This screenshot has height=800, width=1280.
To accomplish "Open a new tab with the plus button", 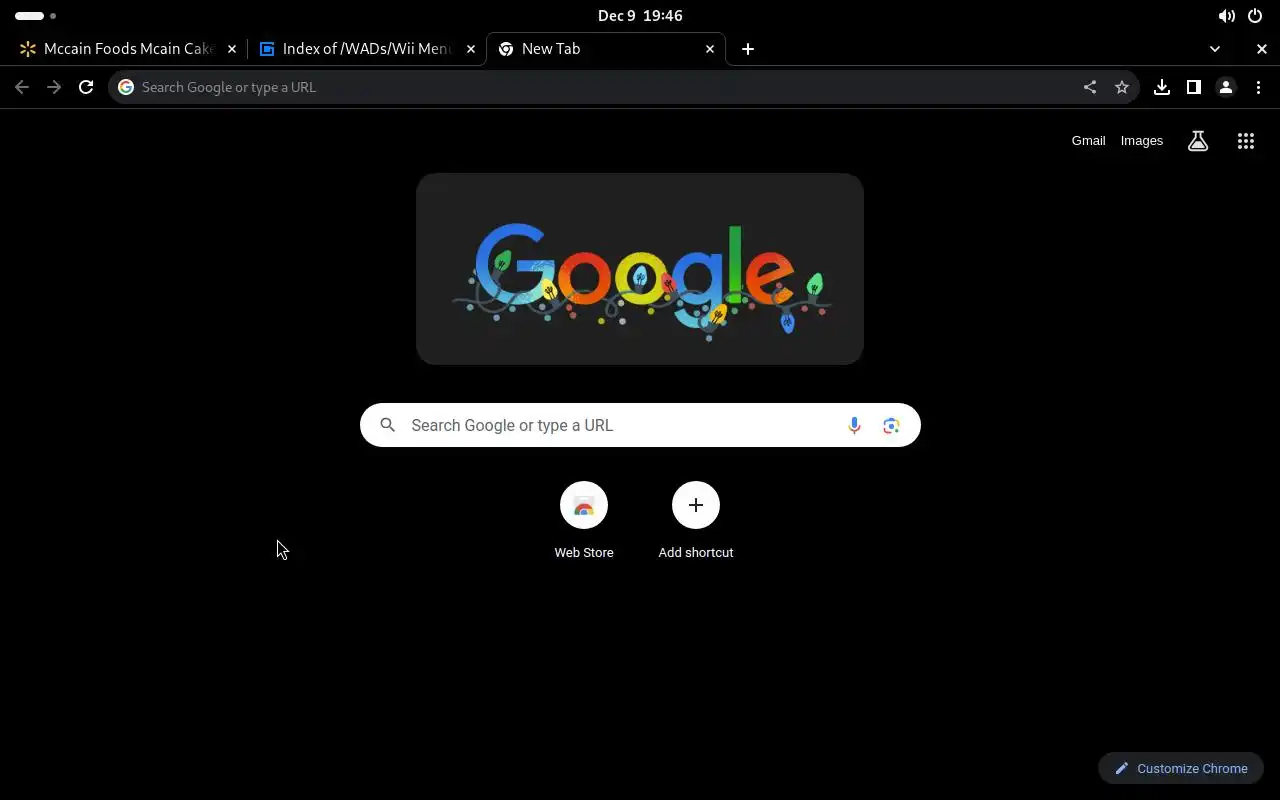I will coord(748,49).
